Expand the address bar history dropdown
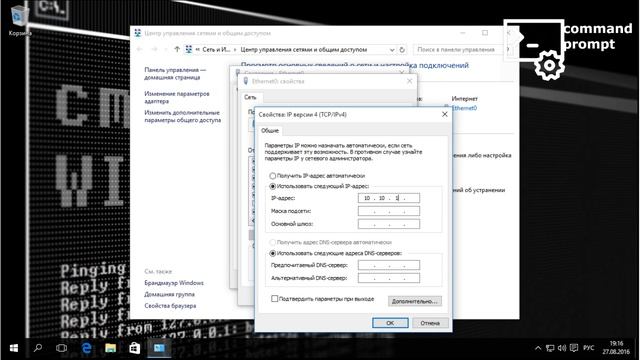Viewport: 640px width, 360px height. [x=392, y=49]
